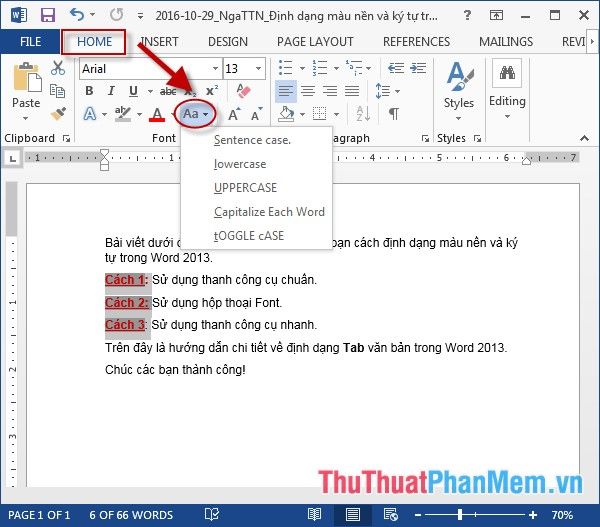The width and height of the screenshot is (600, 527).
Task: Switch to the DESIGN tab
Action: click(x=228, y=41)
